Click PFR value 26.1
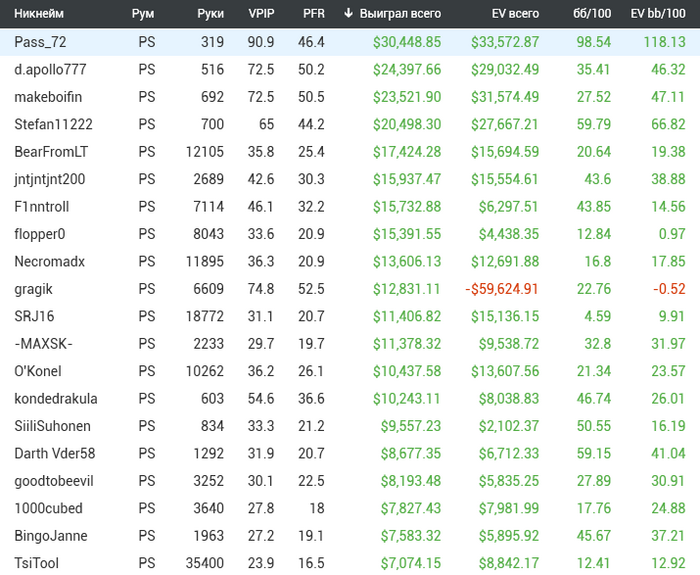The image size is (700, 575). [311, 371]
